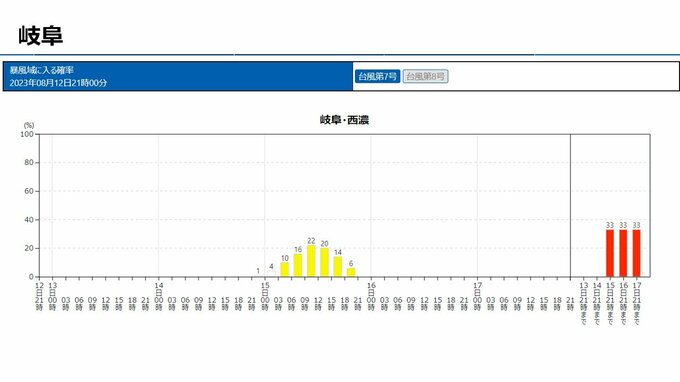680x382 pixels.
Task: Switch to the 台風第8号 typhoon button
Action: coord(425,76)
